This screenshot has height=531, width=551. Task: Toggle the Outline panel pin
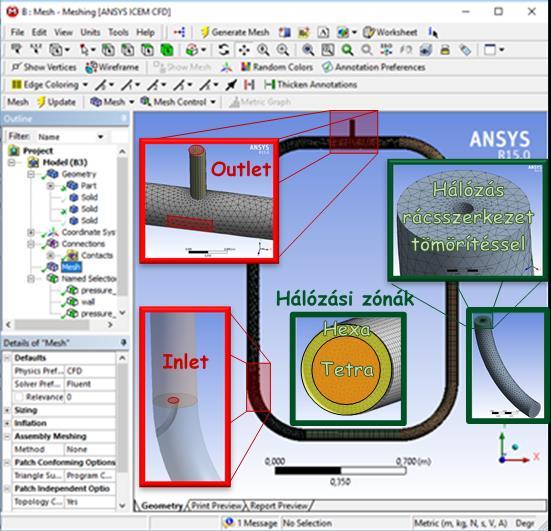(x=124, y=118)
